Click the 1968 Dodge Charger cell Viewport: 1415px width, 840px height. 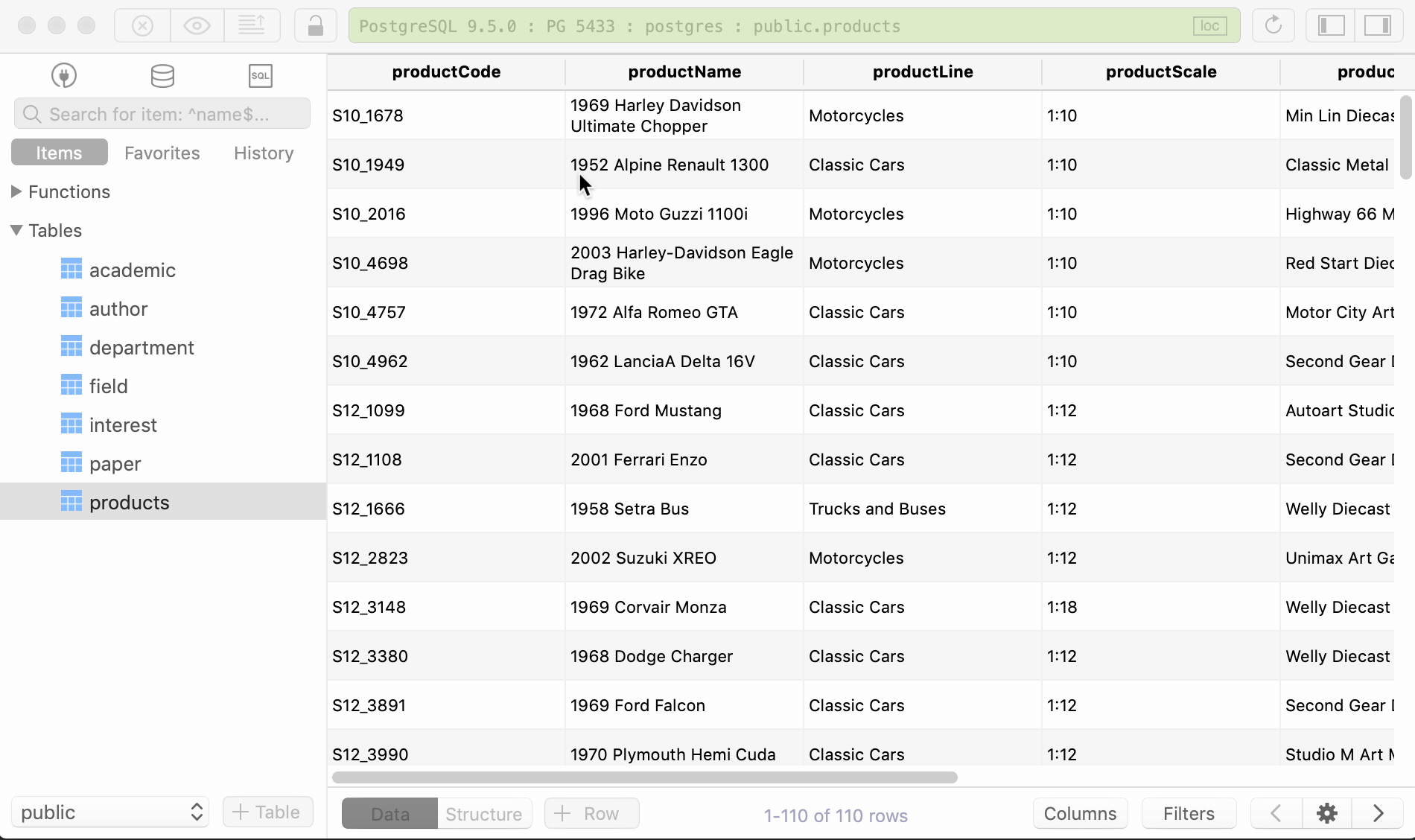tap(684, 656)
